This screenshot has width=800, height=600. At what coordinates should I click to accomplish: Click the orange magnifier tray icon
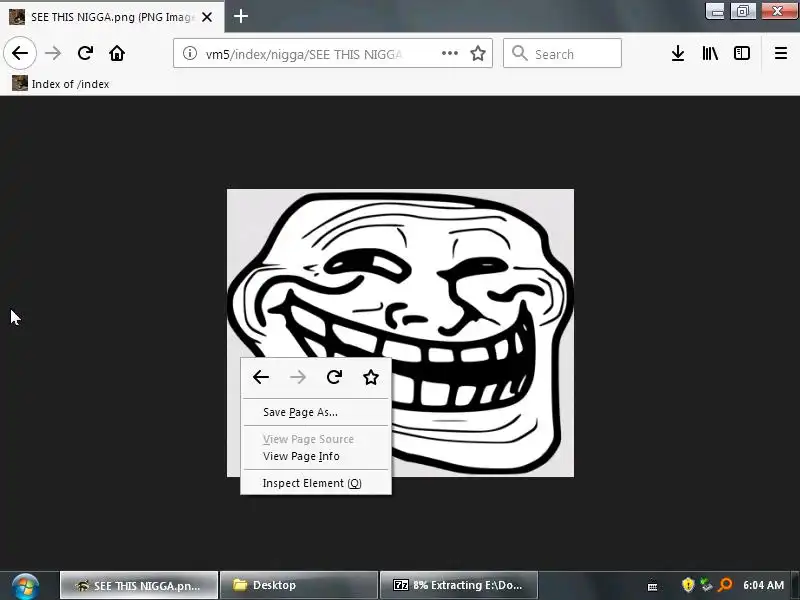tap(725, 585)
